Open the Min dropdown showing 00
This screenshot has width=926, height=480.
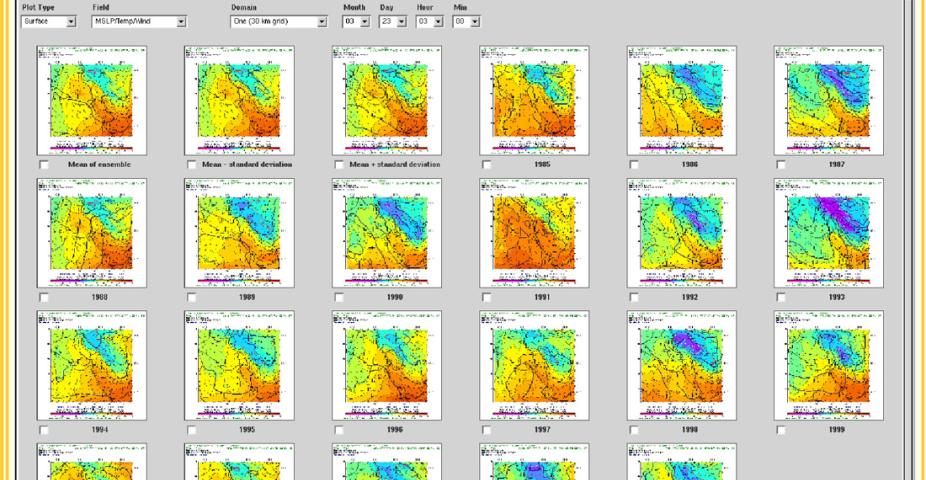click(466, 20)
